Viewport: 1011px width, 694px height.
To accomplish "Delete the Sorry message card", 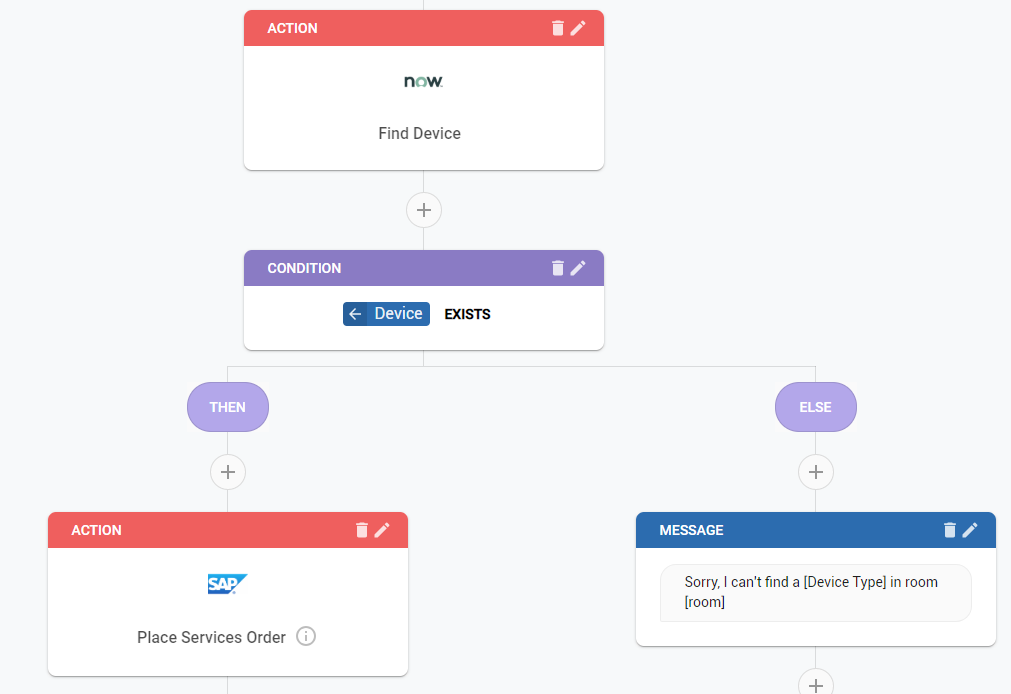I will (950, 530).
